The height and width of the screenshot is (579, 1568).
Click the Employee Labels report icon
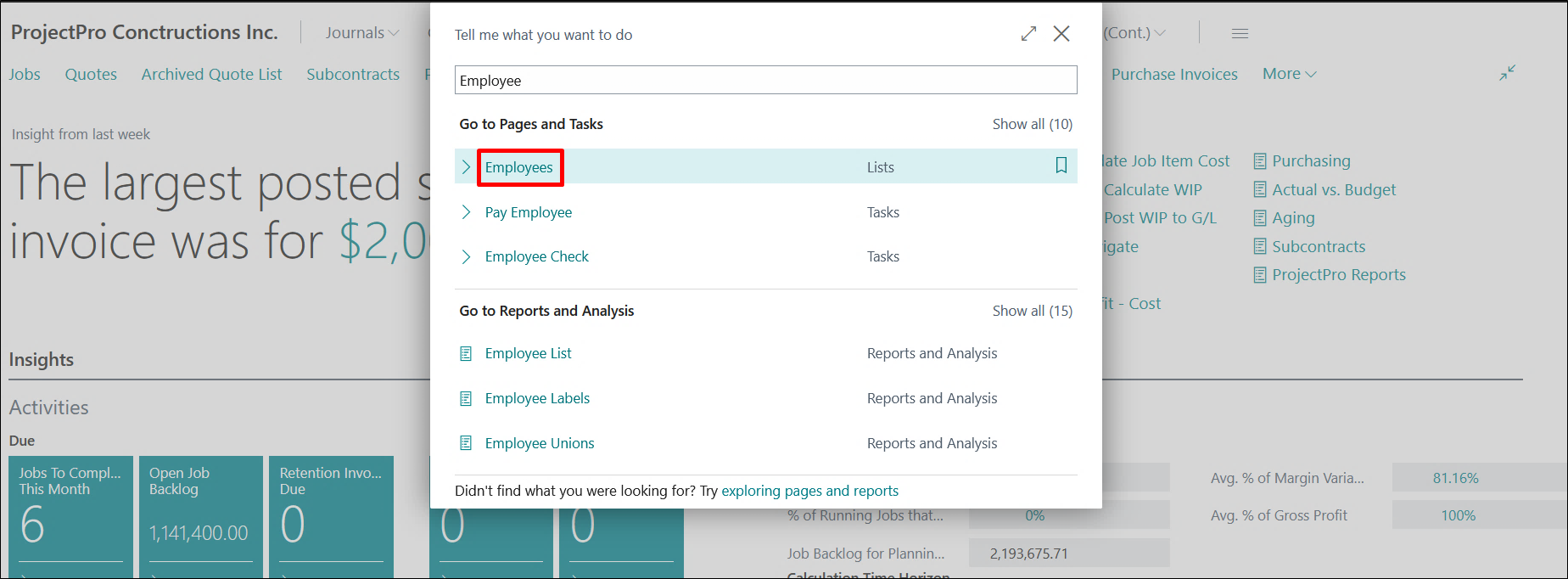tap(466, 399)
